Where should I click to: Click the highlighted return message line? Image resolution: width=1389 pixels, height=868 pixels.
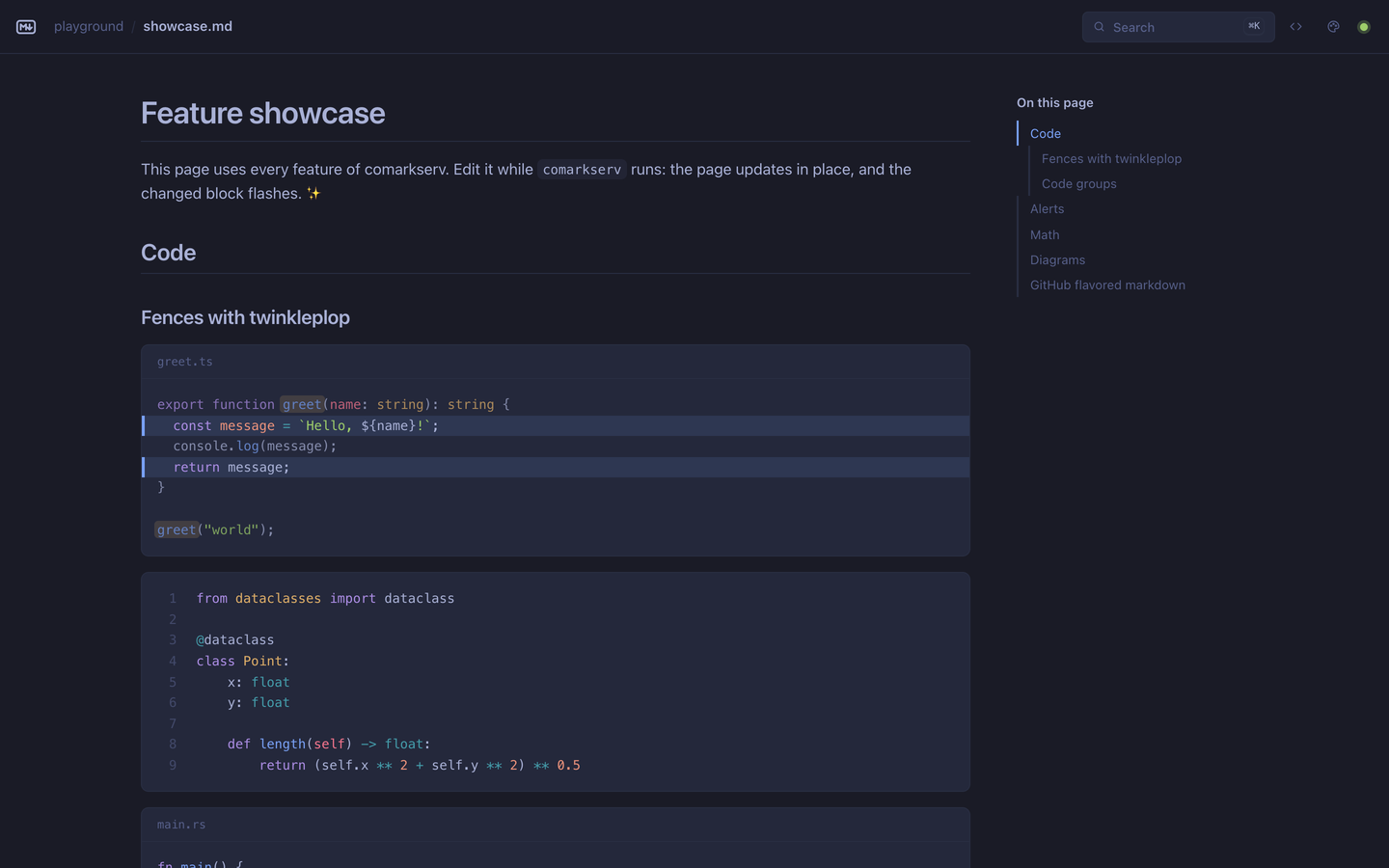(556, 467)
